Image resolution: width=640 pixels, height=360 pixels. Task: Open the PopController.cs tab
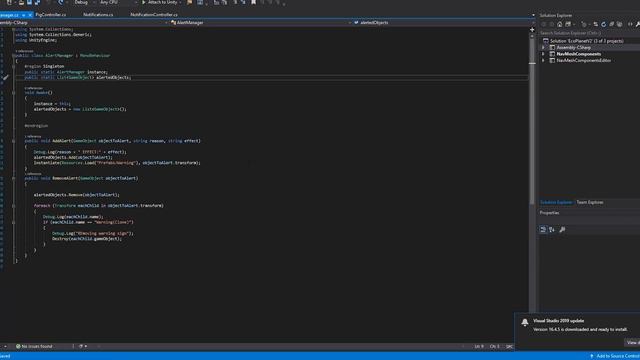51,15
